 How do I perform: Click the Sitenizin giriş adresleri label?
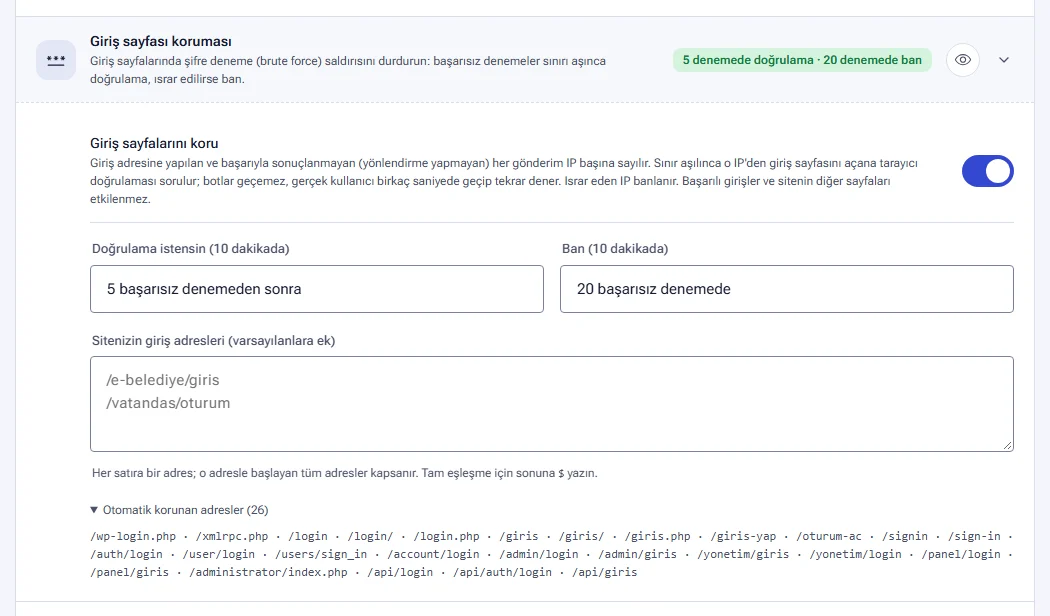(214, 340)
